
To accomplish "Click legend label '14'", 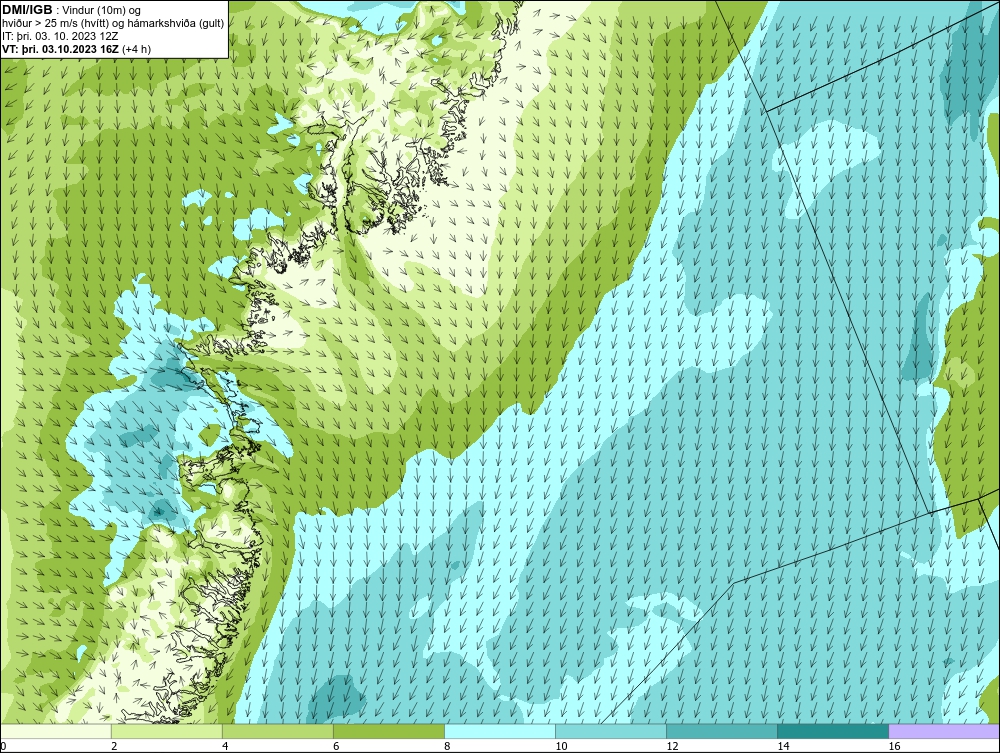I will [783, 746].
